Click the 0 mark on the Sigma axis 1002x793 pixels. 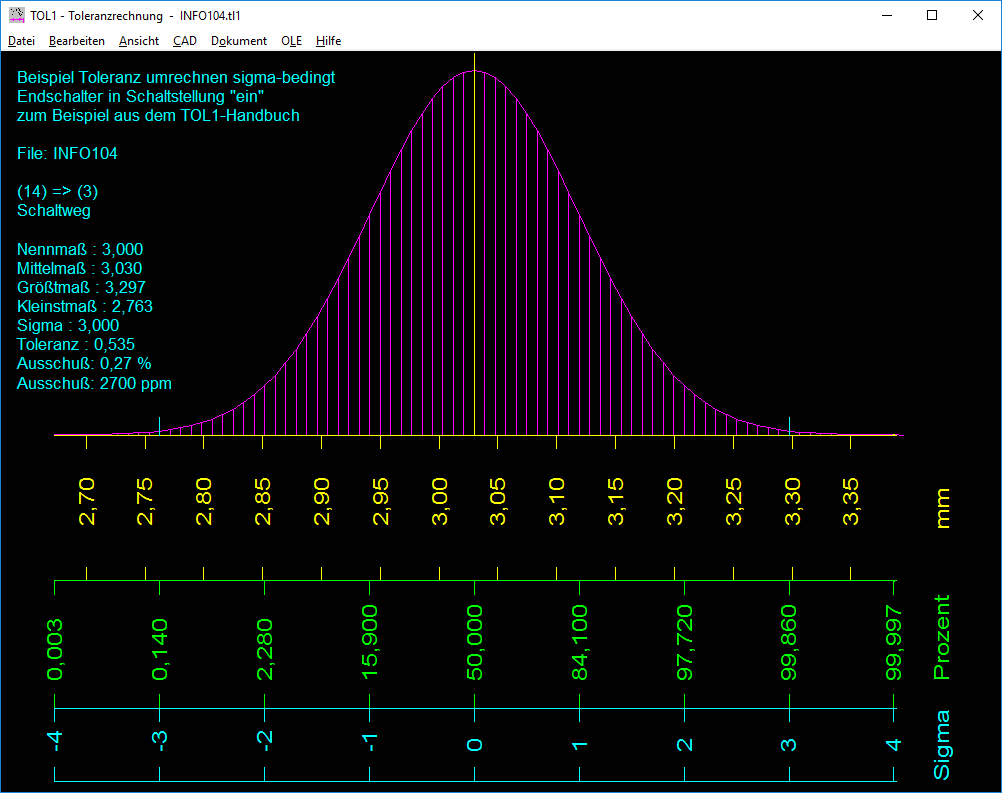476,745
